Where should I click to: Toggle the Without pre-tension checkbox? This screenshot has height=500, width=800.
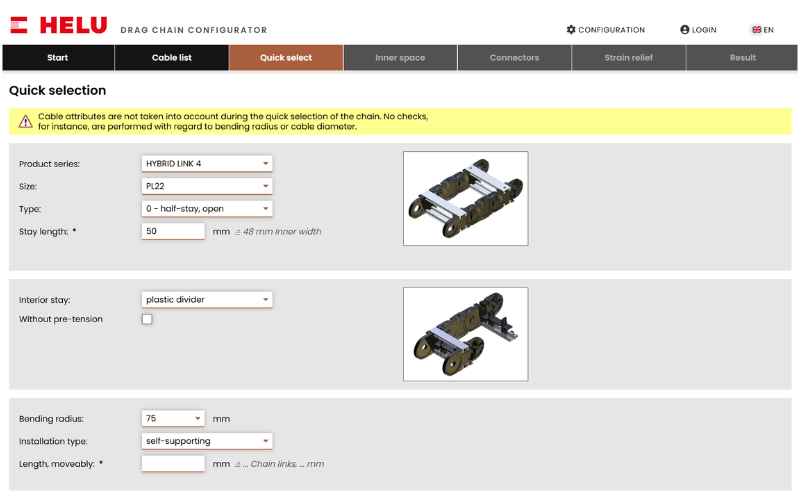[x=147, y=319]
